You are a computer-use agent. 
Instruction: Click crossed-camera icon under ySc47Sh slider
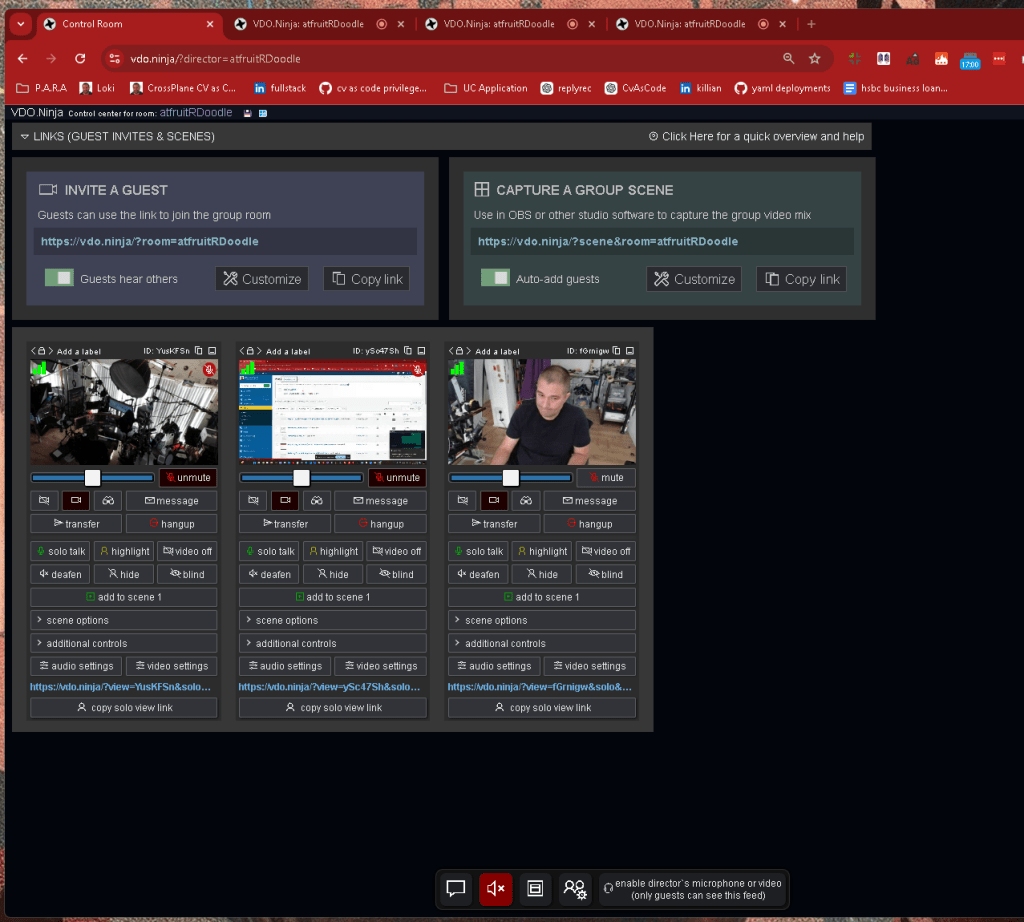pos(253,501)
